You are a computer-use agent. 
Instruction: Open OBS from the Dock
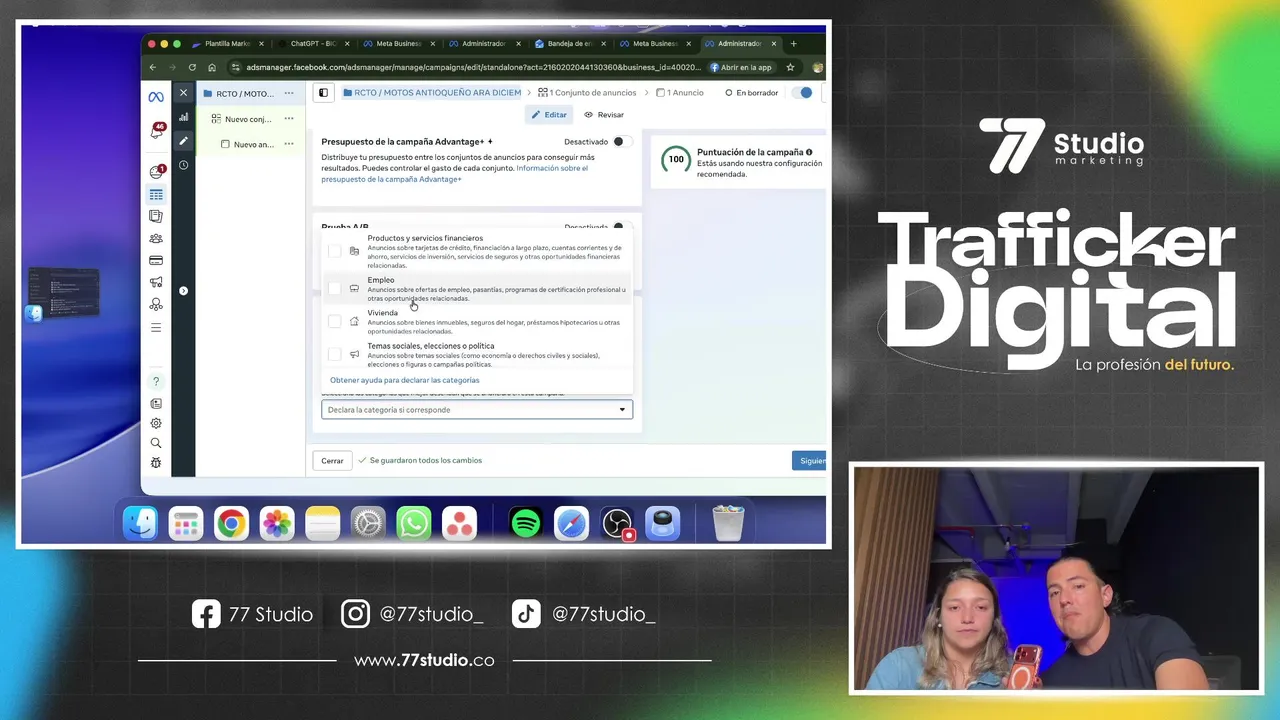(617, 523)
